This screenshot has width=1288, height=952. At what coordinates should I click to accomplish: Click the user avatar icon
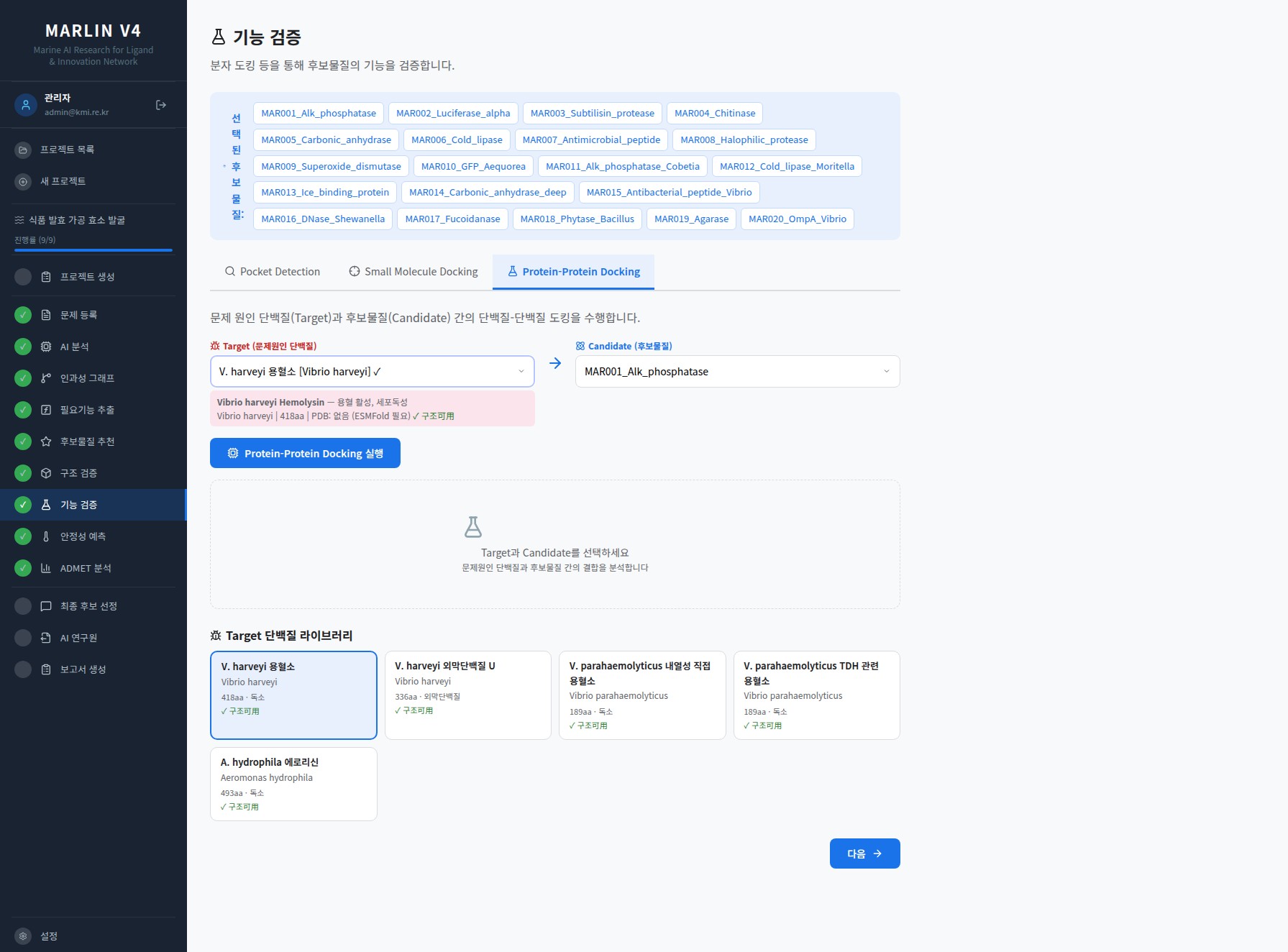(x=26, y=105)
